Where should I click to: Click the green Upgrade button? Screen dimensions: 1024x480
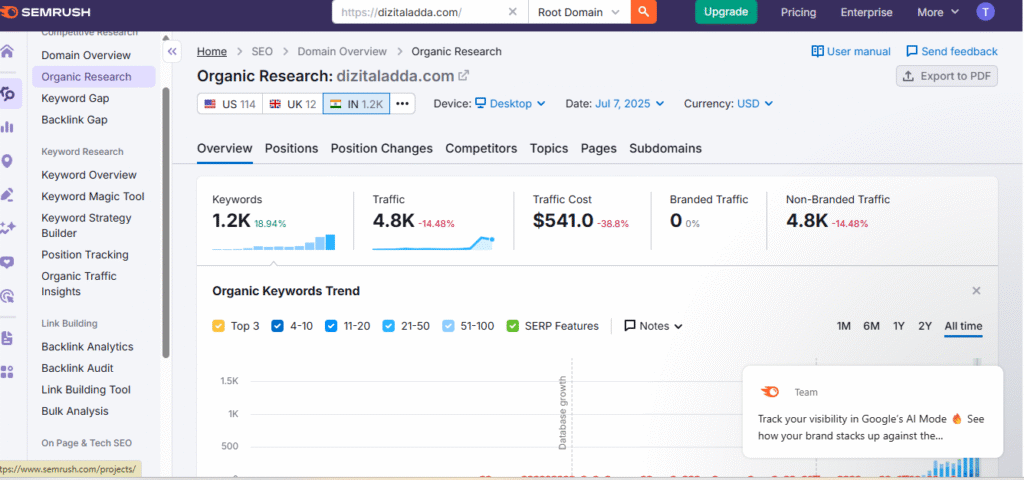pos(726,12)
